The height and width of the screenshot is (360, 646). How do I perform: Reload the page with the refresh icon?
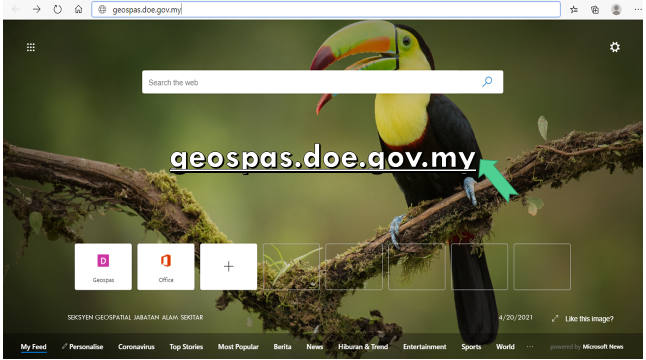58,9
